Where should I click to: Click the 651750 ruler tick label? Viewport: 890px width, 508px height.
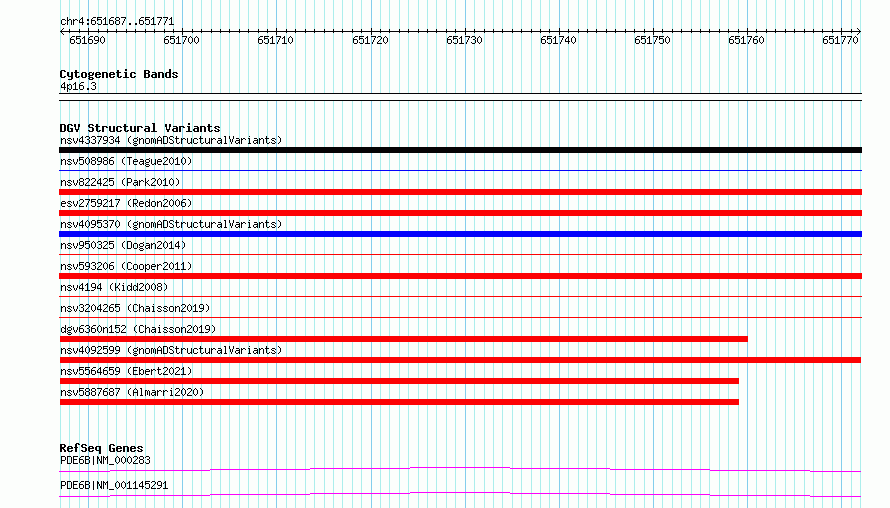[x=652, y=40]
